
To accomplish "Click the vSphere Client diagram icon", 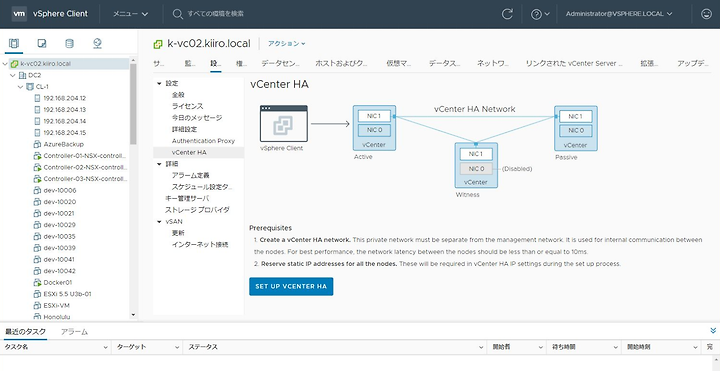I will [x=284, y=124].
